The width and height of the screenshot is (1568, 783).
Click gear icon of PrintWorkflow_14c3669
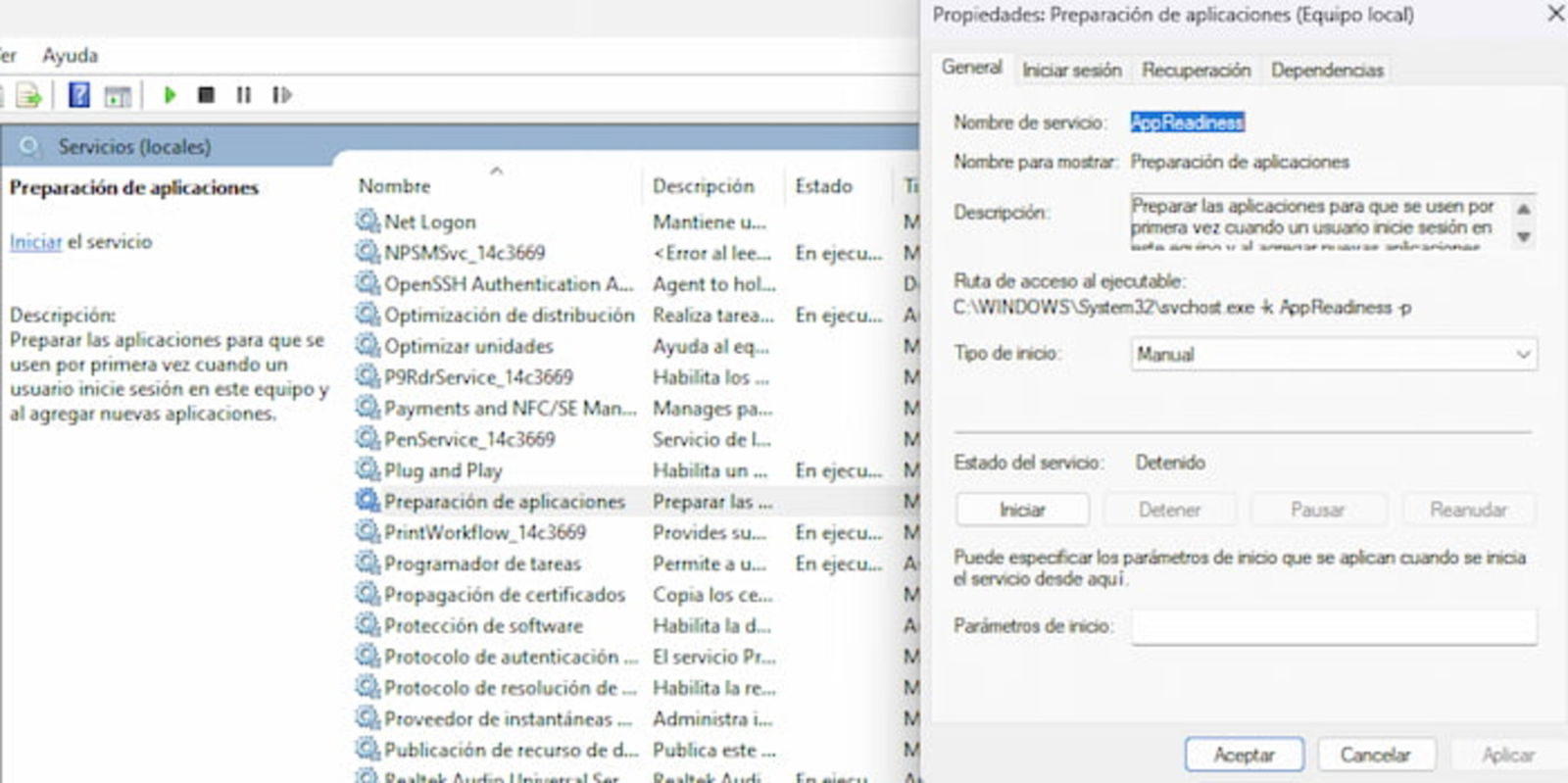367,532
